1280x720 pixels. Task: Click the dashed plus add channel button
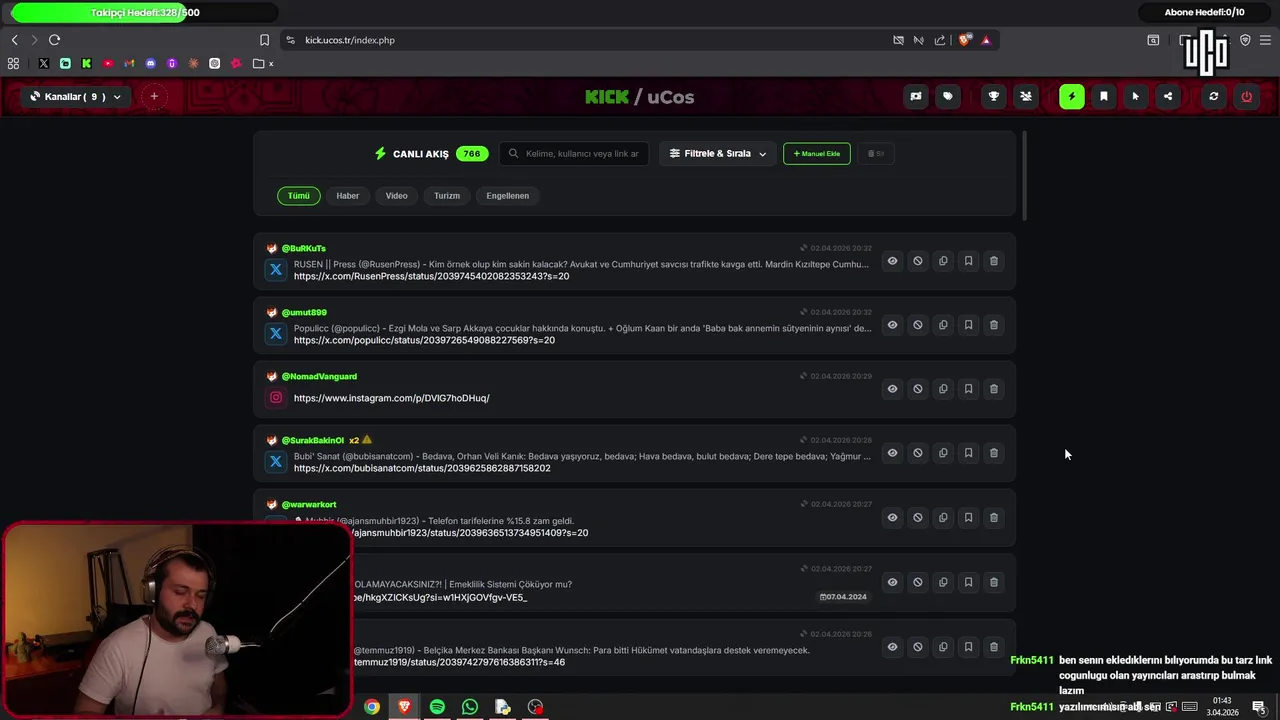154,97
